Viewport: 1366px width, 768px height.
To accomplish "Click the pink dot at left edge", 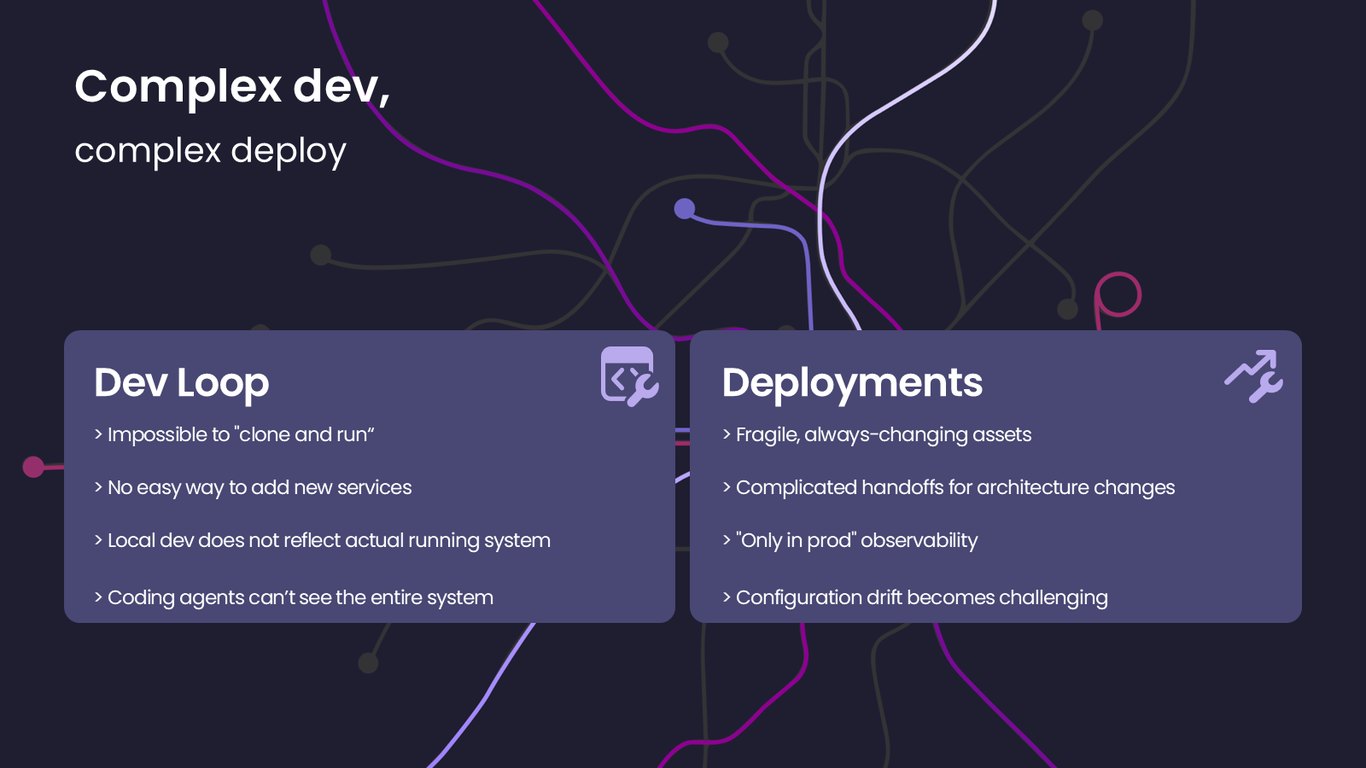I will pyautogui.click(x=34, y=466).
